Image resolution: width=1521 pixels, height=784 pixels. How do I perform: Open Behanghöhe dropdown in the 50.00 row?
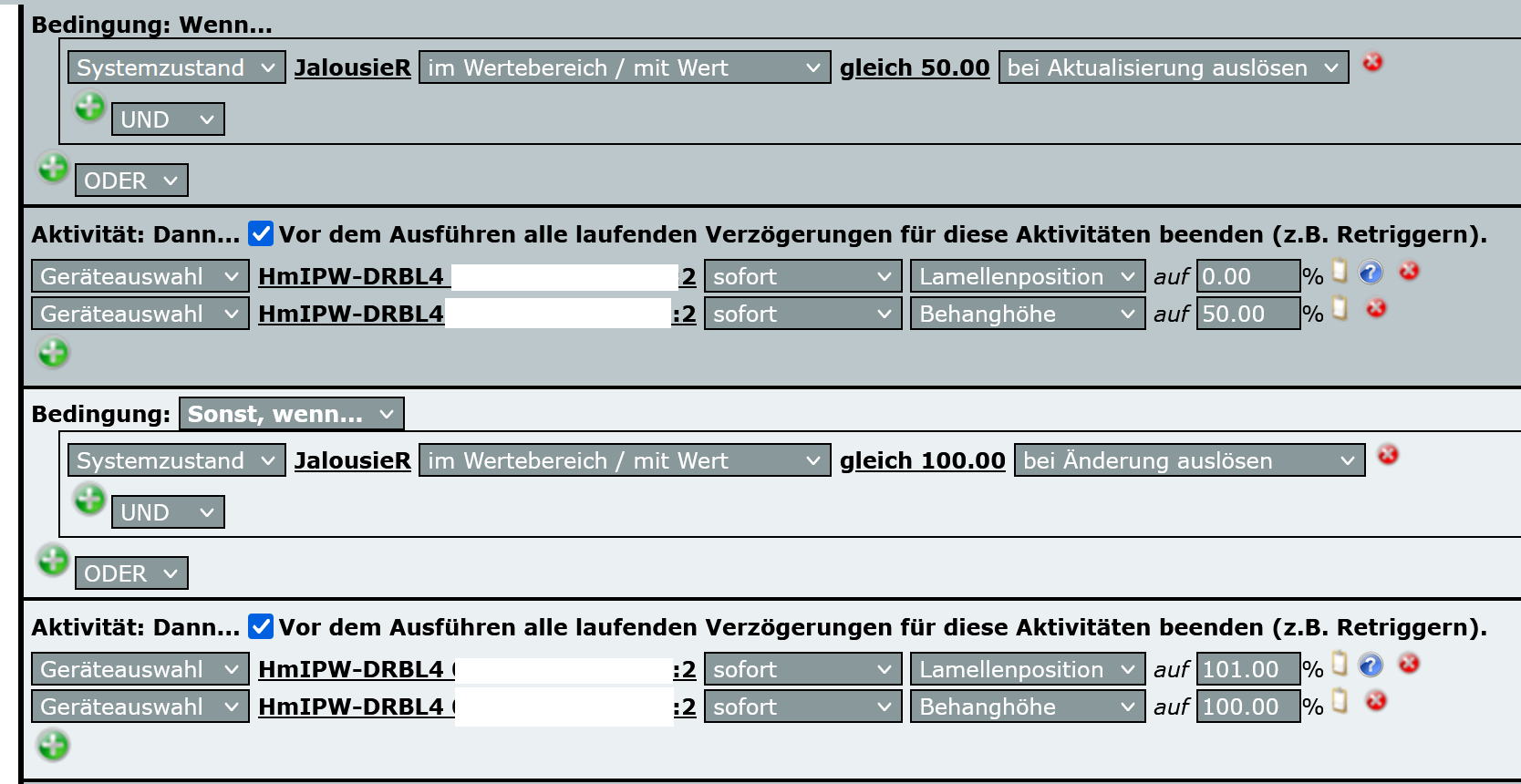1028,314
